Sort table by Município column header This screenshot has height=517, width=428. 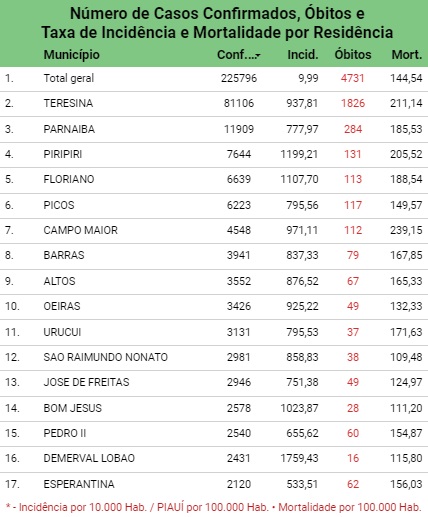(x=72, y=54)
